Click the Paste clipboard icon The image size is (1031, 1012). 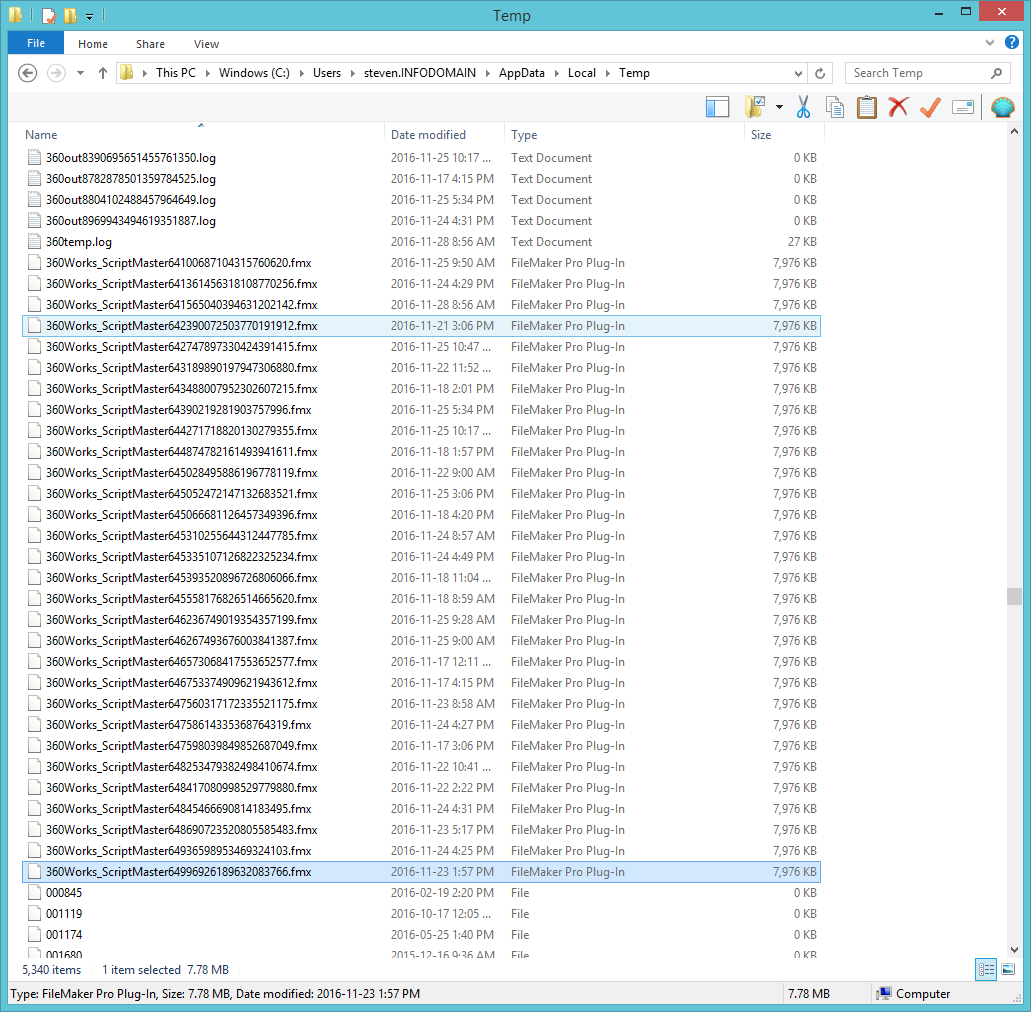[867, 107]
